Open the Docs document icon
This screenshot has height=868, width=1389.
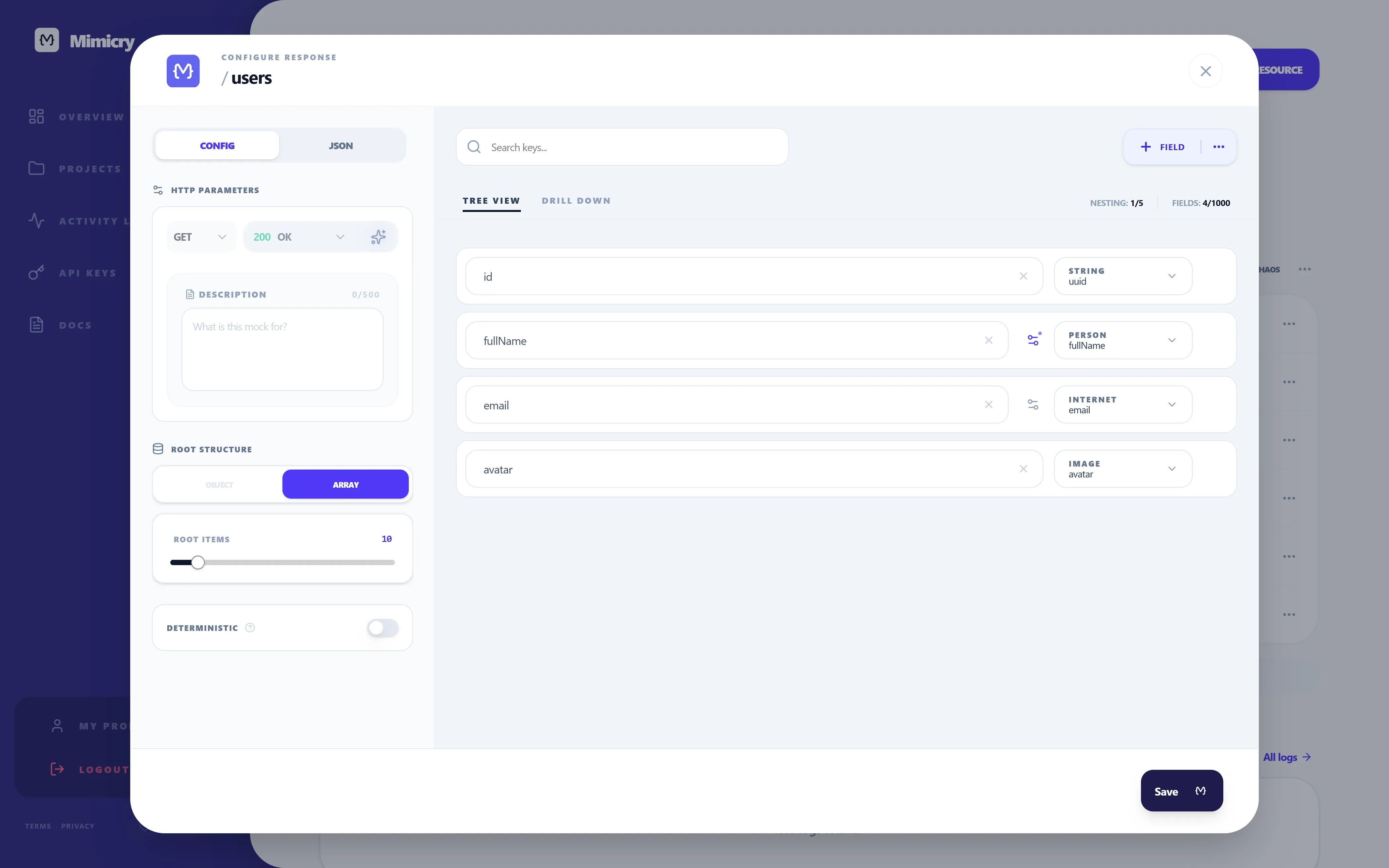[37, 325]
